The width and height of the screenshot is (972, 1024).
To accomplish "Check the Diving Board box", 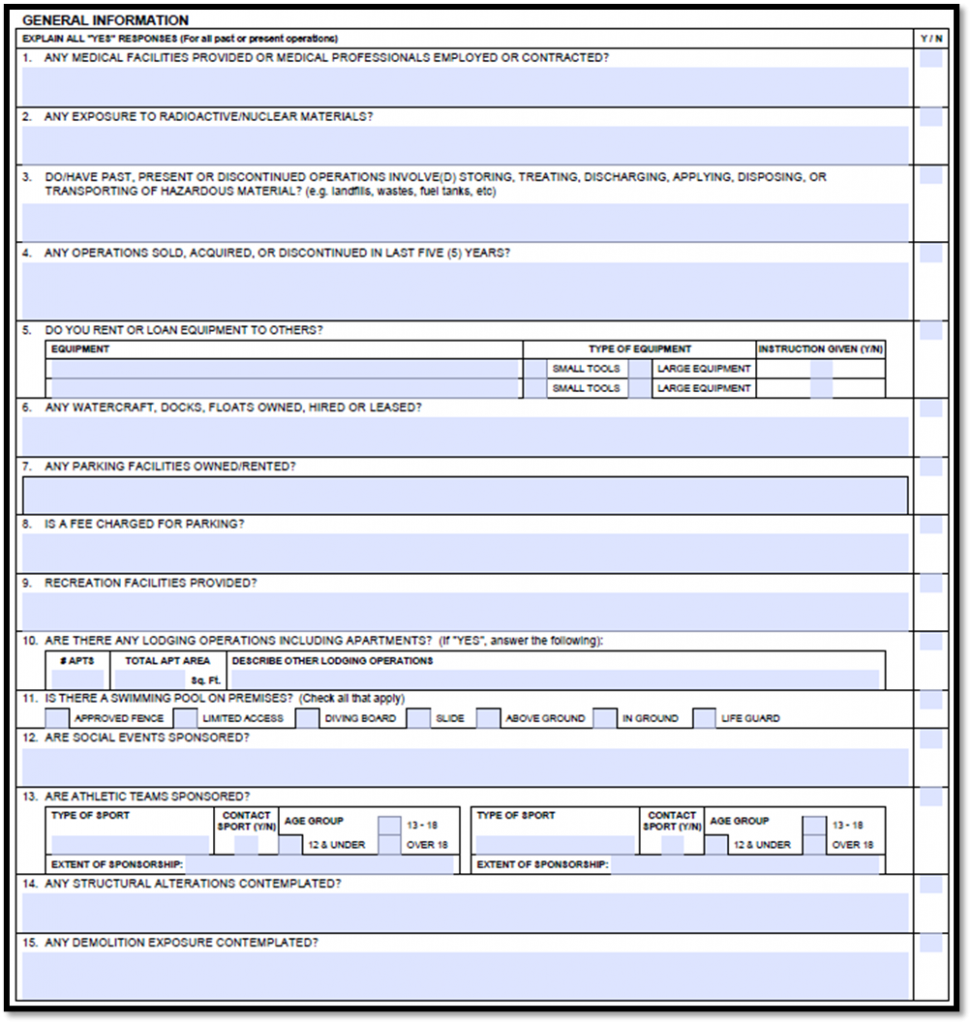I will click(x=307, y=718).
